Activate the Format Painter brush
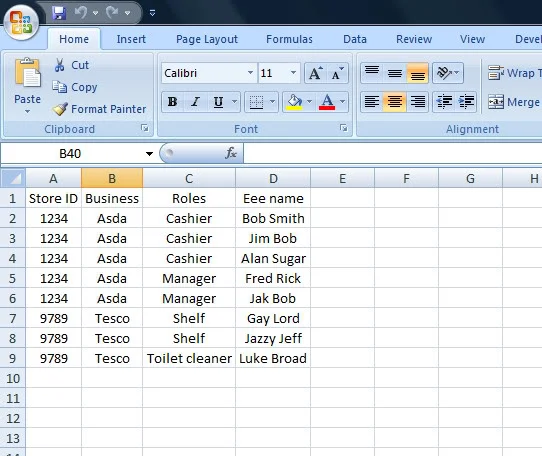542x456 pixels. 99,109
